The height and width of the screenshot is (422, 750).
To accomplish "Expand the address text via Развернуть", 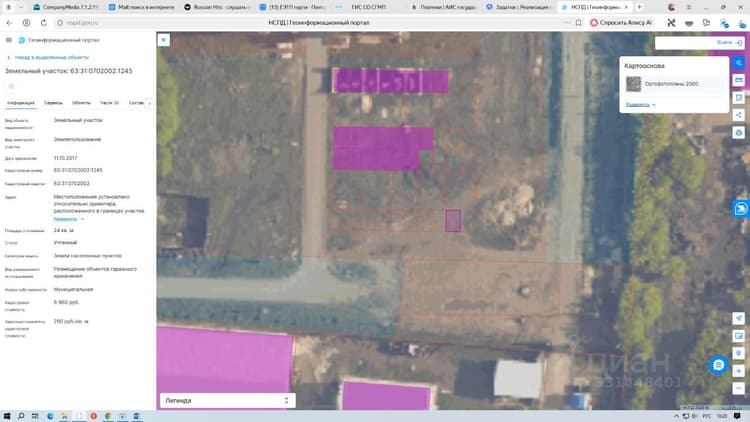I will [x=68, y=219].
